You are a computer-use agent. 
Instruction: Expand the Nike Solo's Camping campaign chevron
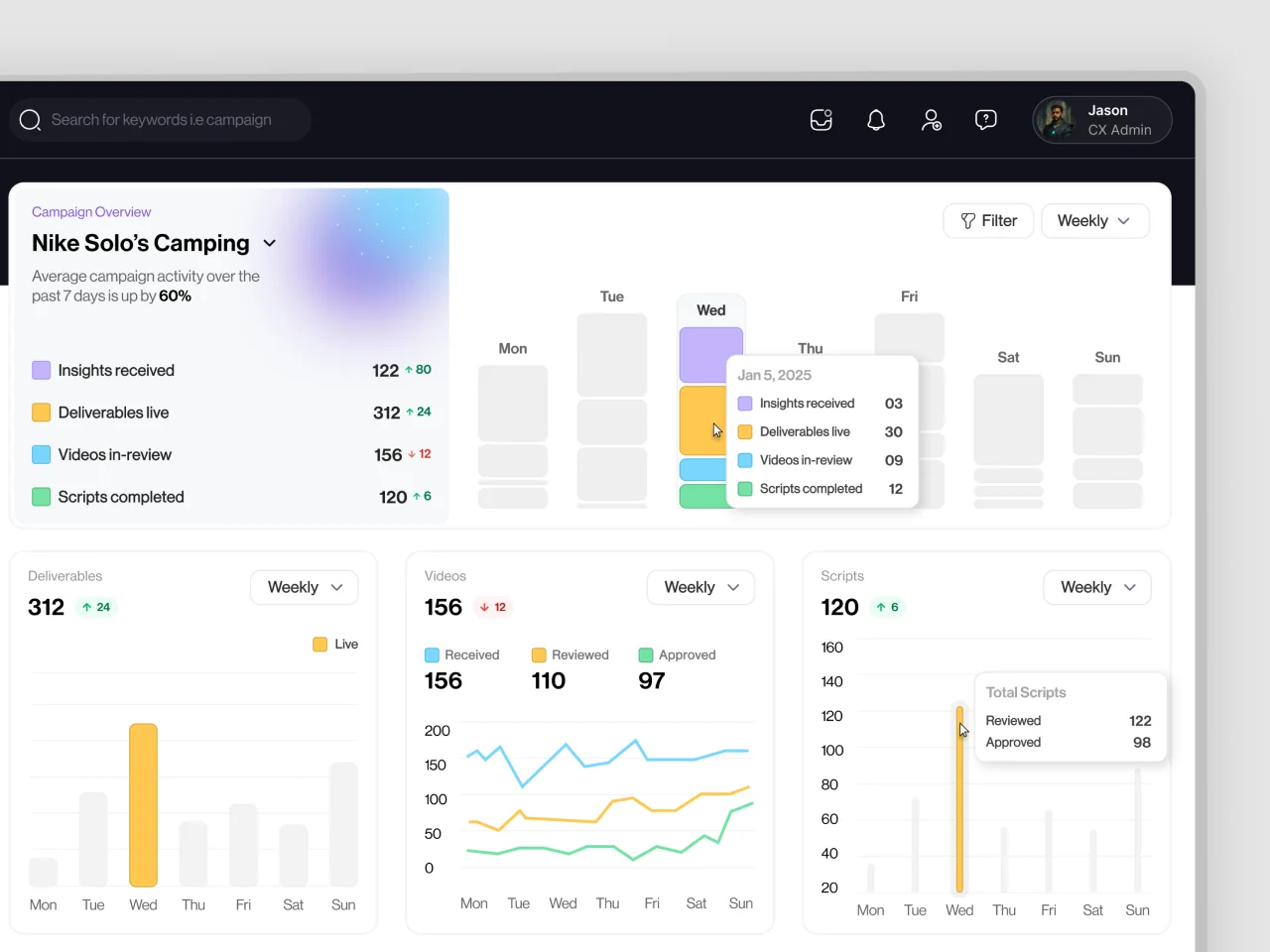point(270,244)
